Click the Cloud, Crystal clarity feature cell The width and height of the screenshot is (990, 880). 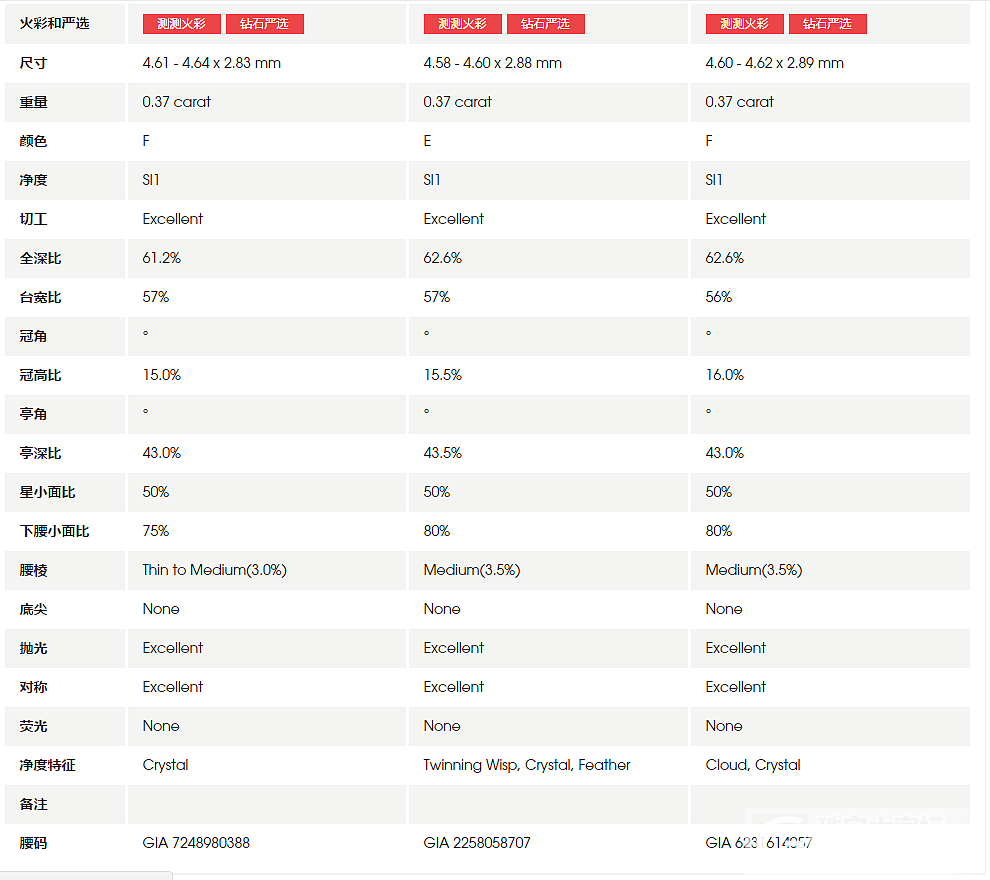753,765
